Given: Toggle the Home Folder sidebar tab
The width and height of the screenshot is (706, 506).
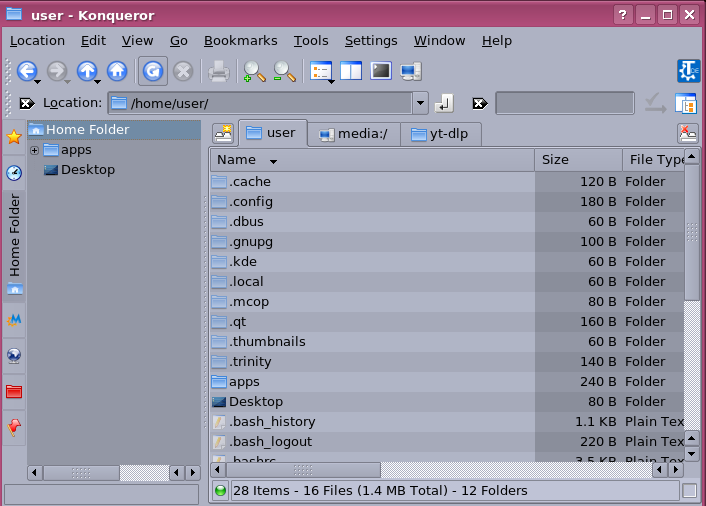Looking at the screenshot, I should point(14,236).
